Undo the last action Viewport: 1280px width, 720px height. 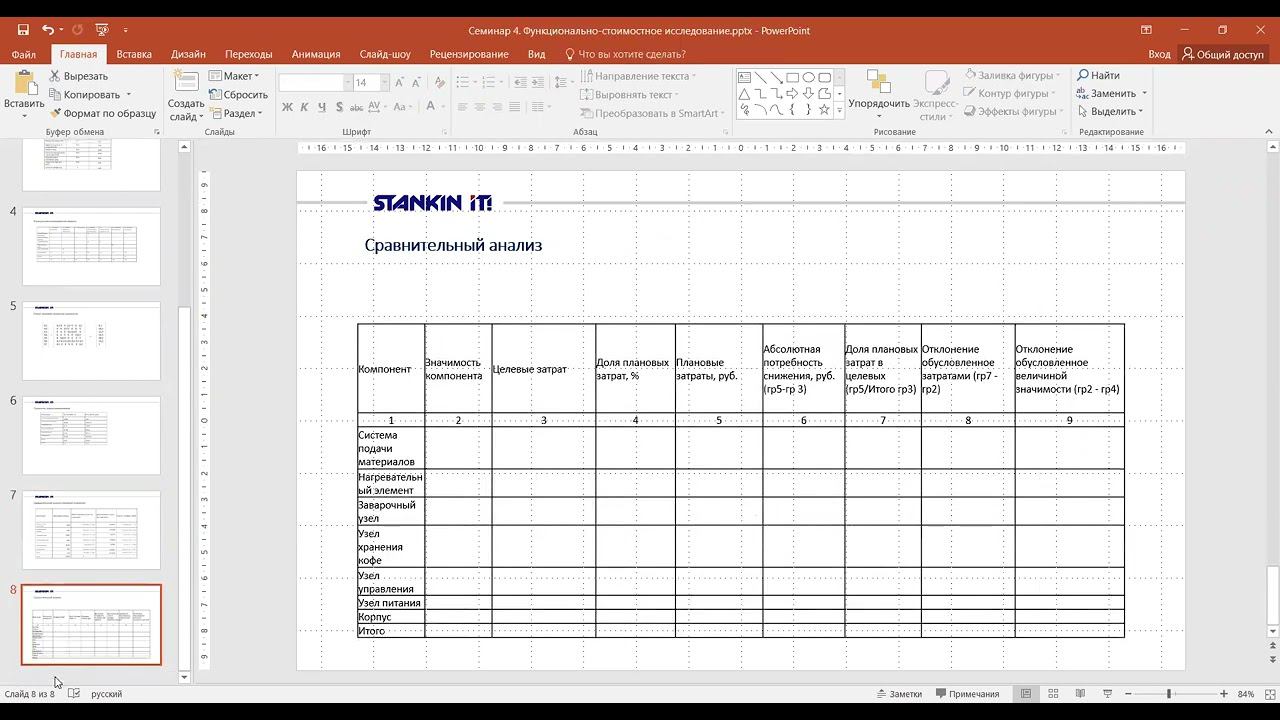click(48, 30)
